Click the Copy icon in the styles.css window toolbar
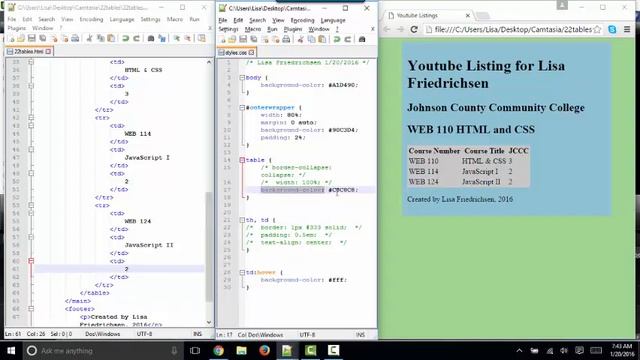Image resolution: width=640 pixels, height=360 pixels. coord(311,40)
